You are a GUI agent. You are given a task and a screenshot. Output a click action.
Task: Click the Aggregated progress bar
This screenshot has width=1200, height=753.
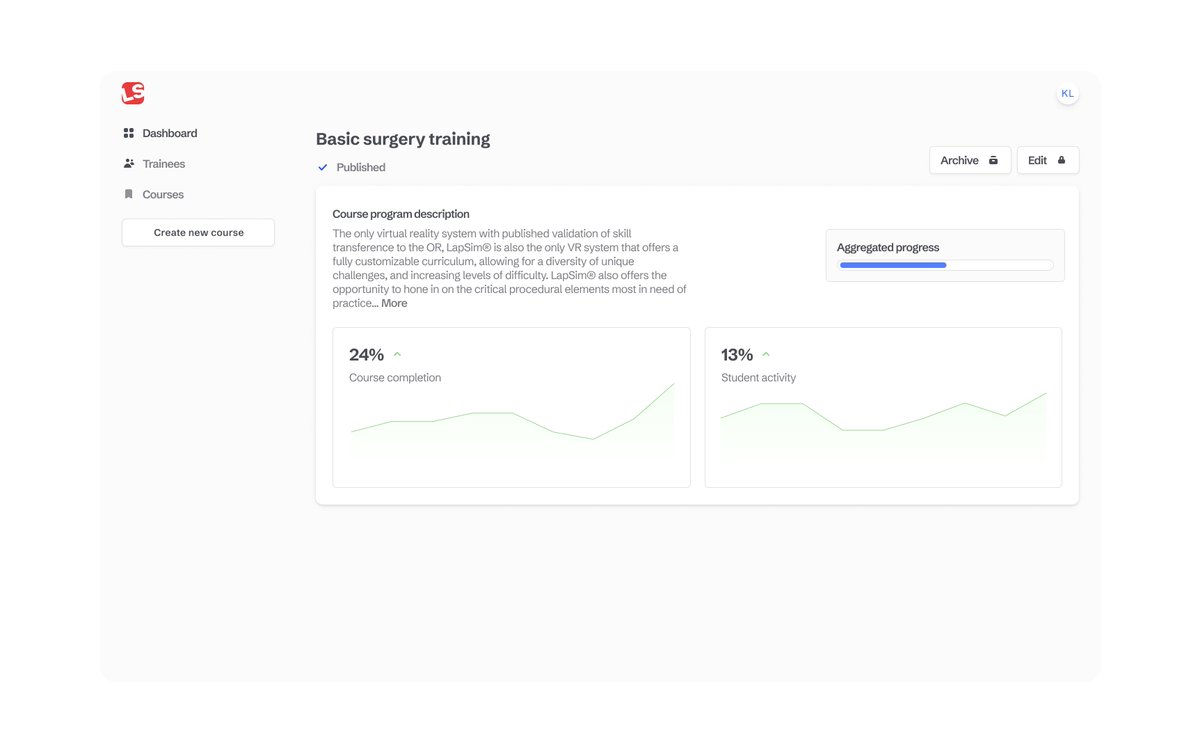point(946,265)
